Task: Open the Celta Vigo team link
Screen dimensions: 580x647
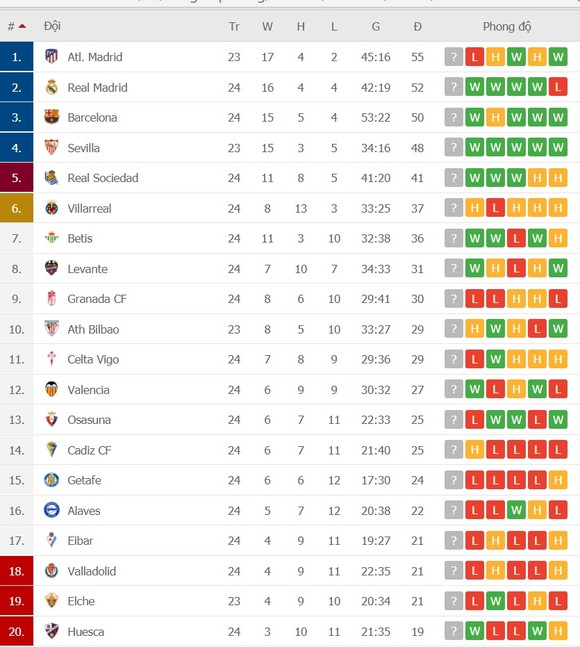Action: [x=93, y=359]
